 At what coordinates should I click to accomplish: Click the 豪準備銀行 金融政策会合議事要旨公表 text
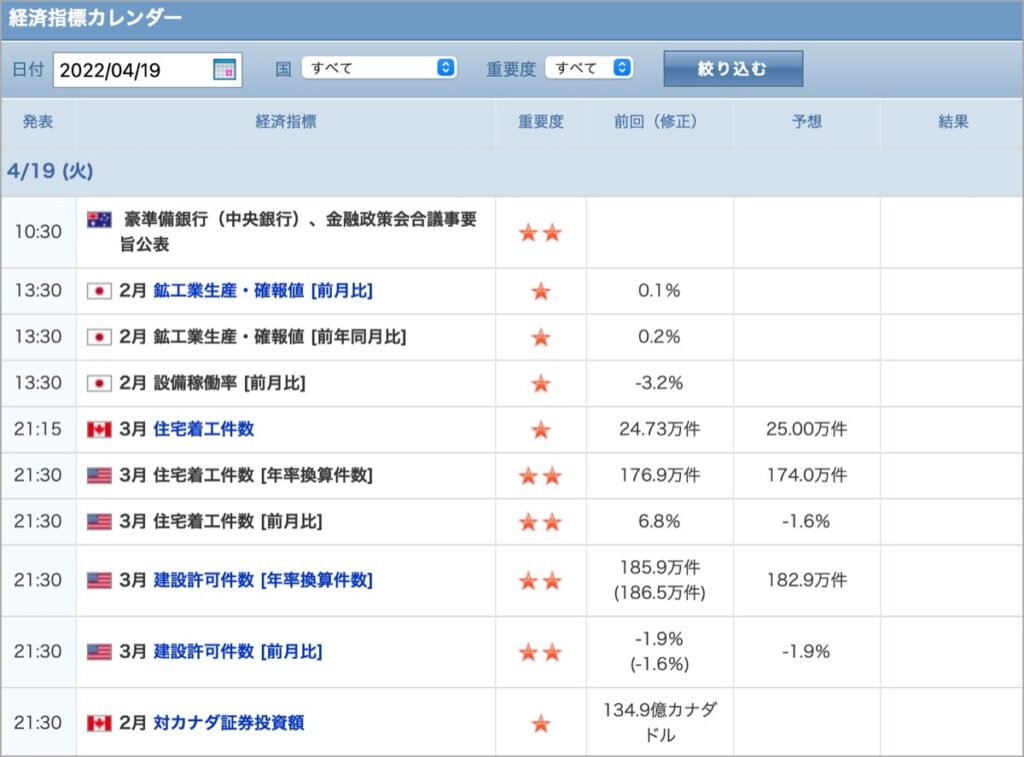298,232
